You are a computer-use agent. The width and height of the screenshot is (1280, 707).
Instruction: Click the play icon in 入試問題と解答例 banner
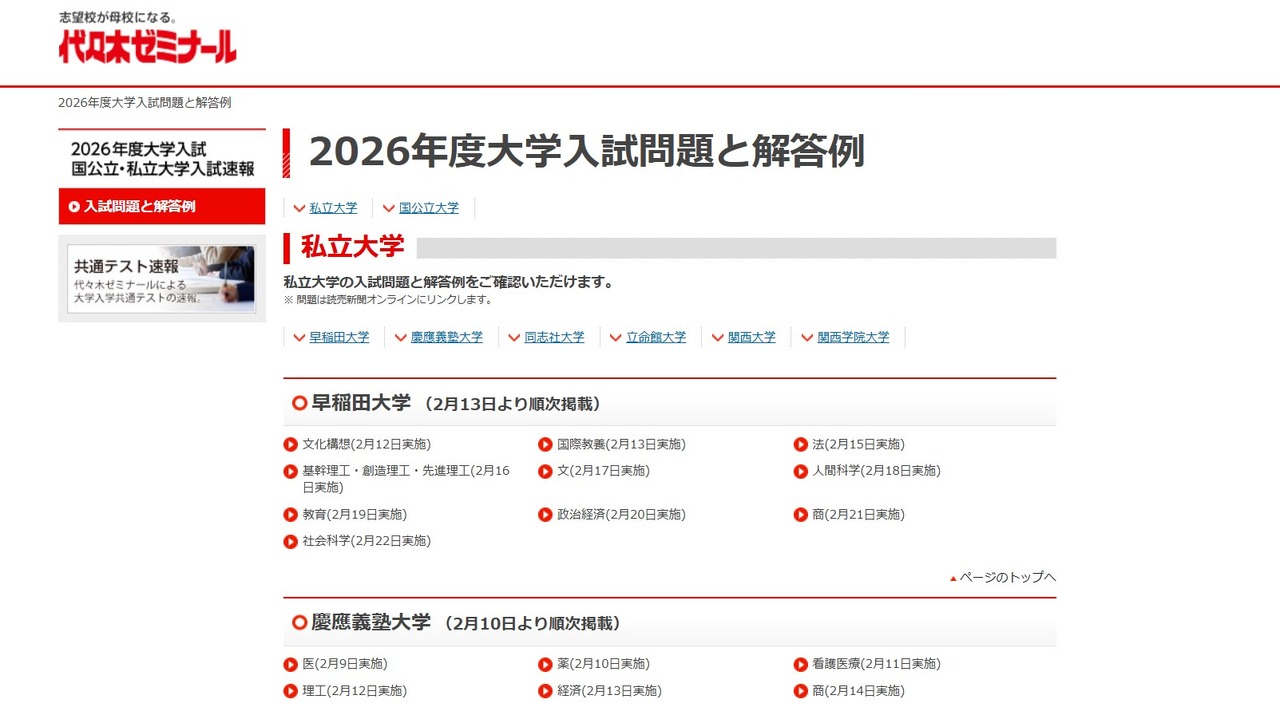point(74,206)
